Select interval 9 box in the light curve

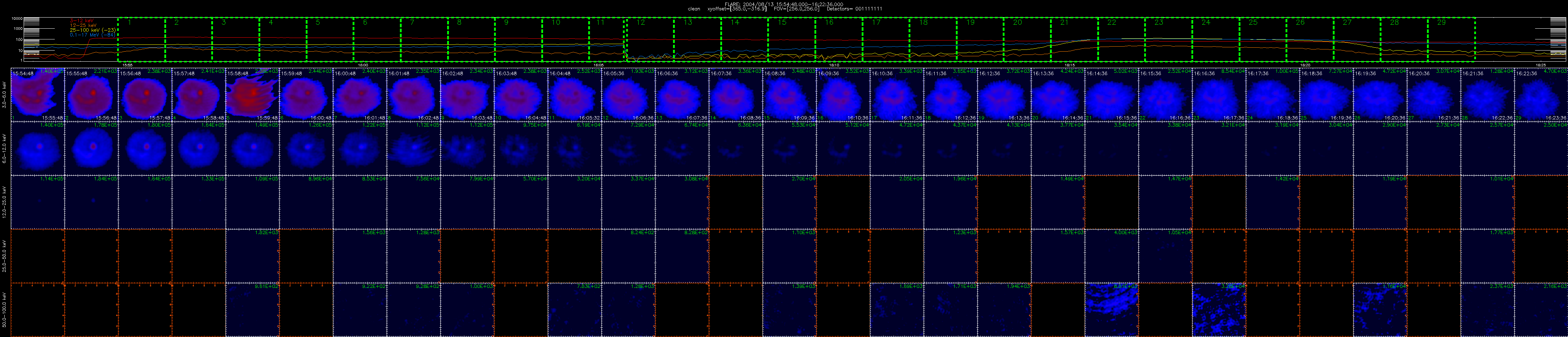click(x=519, y=39)
